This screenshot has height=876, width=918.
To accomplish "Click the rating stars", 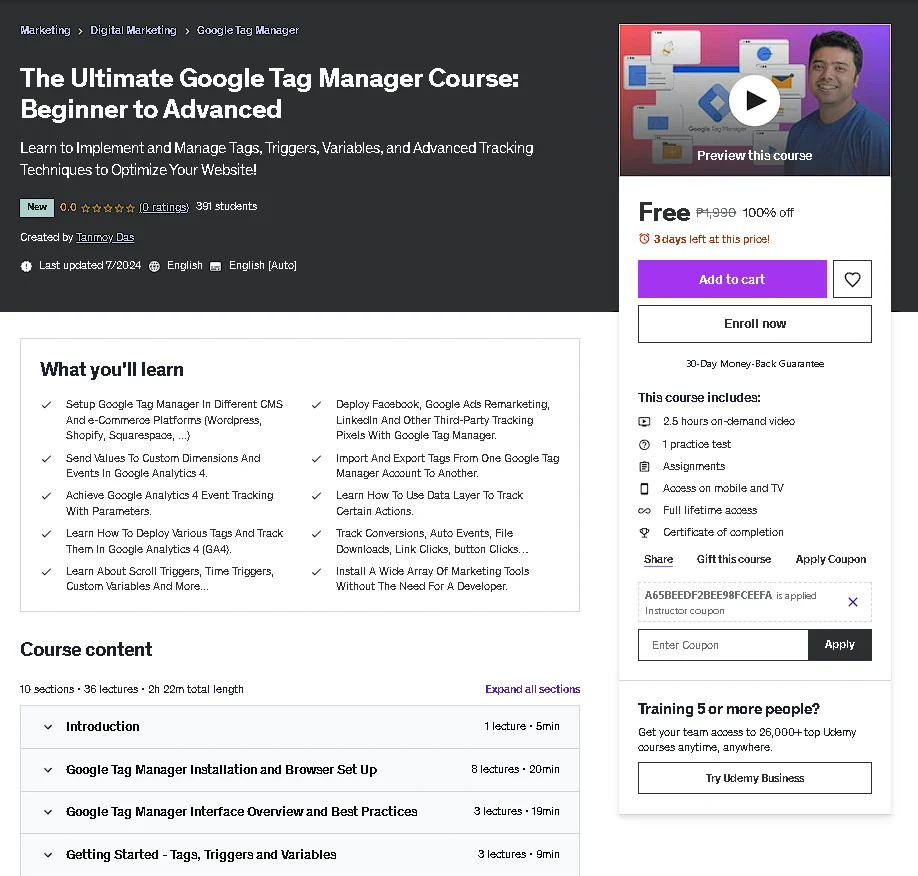I will click(x=108, y=208).
